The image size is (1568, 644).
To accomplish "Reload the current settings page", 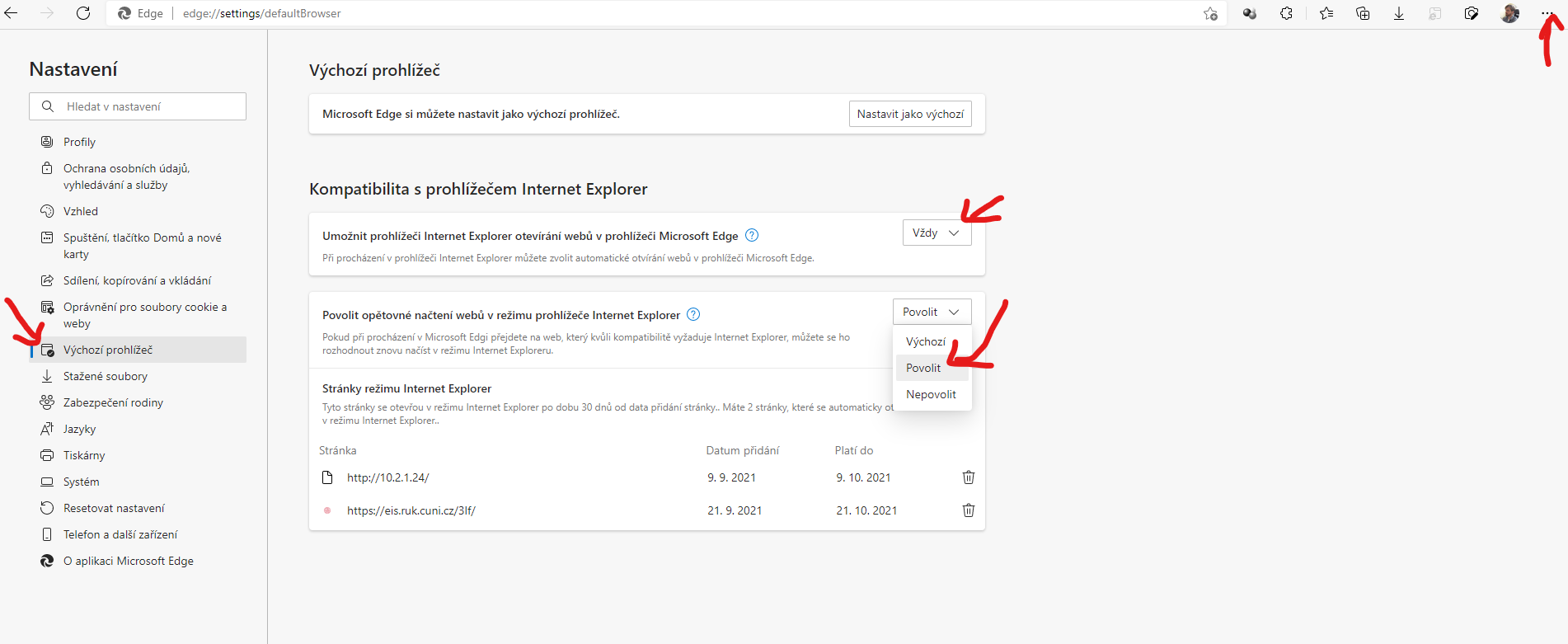I will pyautogui.click(x=83, y=13).
